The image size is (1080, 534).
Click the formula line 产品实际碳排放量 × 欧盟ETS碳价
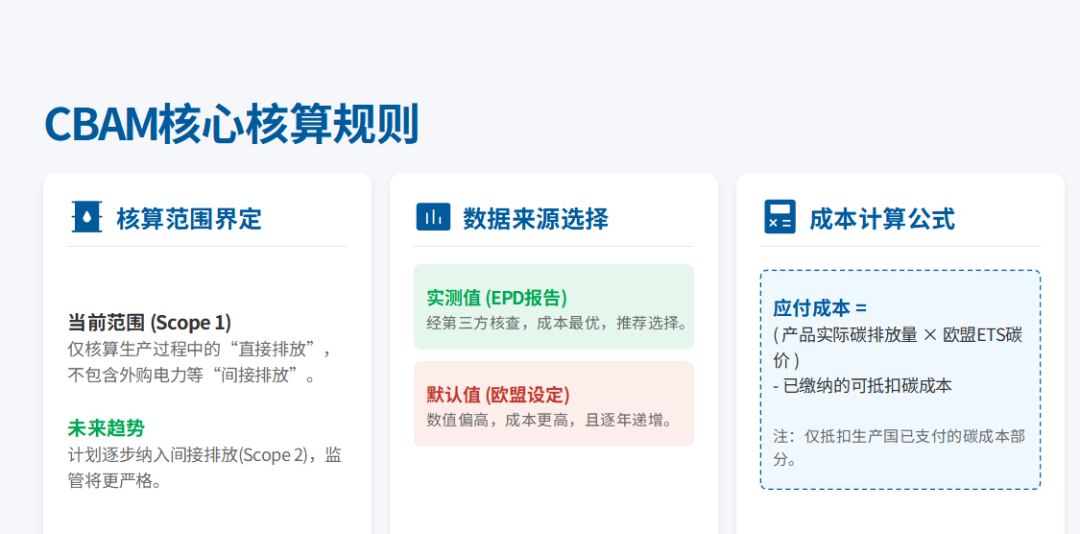[897, 335]
